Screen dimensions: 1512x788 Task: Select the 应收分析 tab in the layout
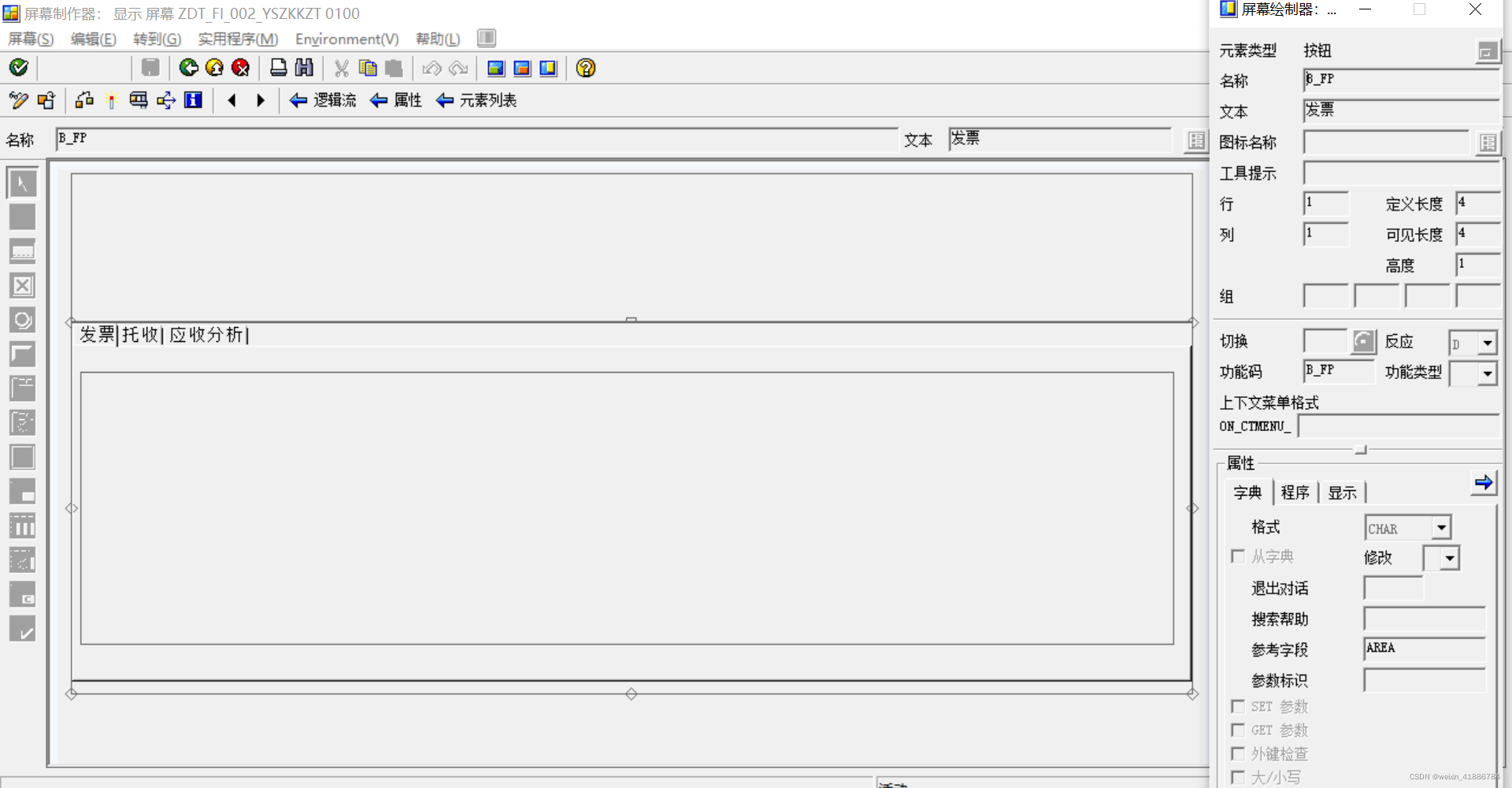click(206, 335)
